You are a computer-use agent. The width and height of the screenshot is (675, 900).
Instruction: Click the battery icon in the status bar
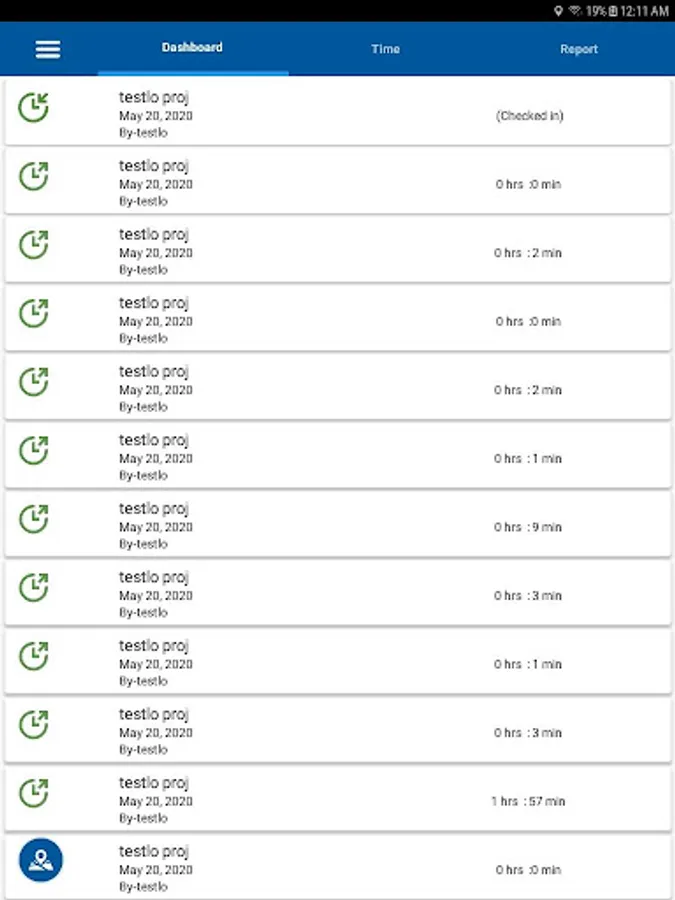point(612,11)
